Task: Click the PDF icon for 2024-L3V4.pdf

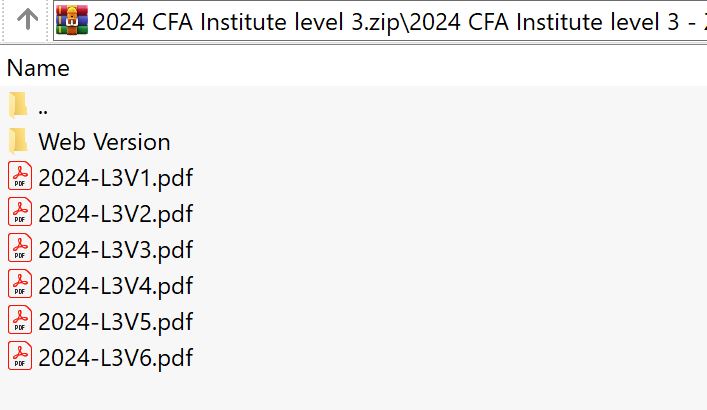Action: (19, 285)
